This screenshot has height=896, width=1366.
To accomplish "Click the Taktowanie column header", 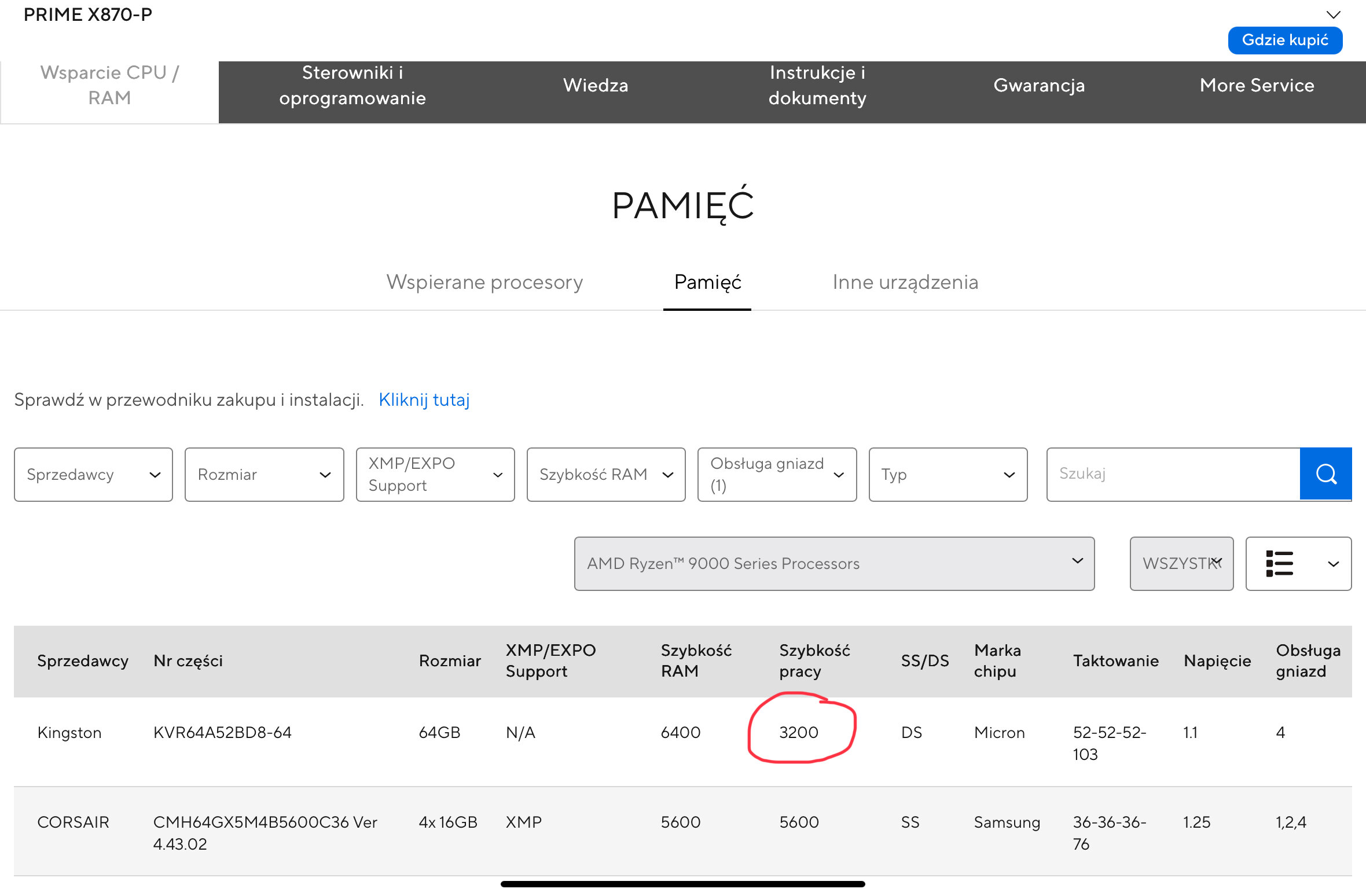I will (1116, 660).
